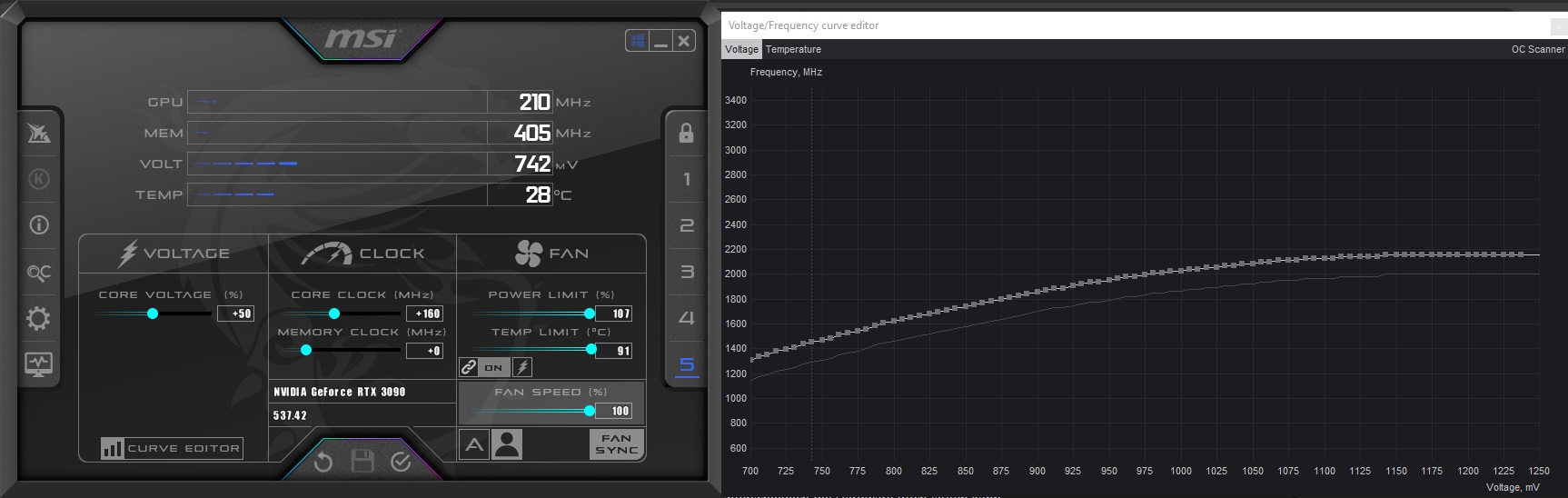
Task: Load profile slot 1
Action: click(x=686, y=179)
